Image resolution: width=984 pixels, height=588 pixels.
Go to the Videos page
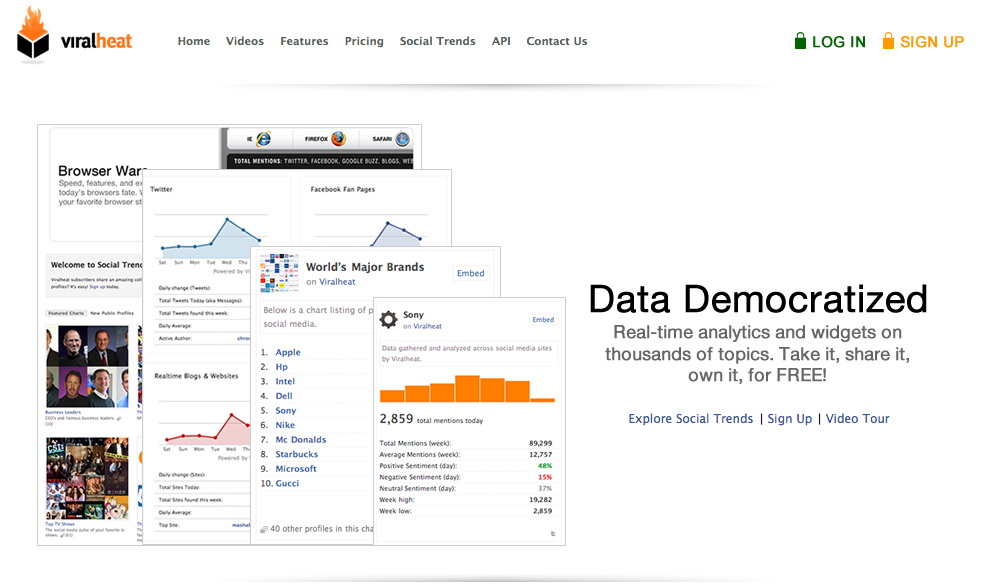(x=245, y=41)
